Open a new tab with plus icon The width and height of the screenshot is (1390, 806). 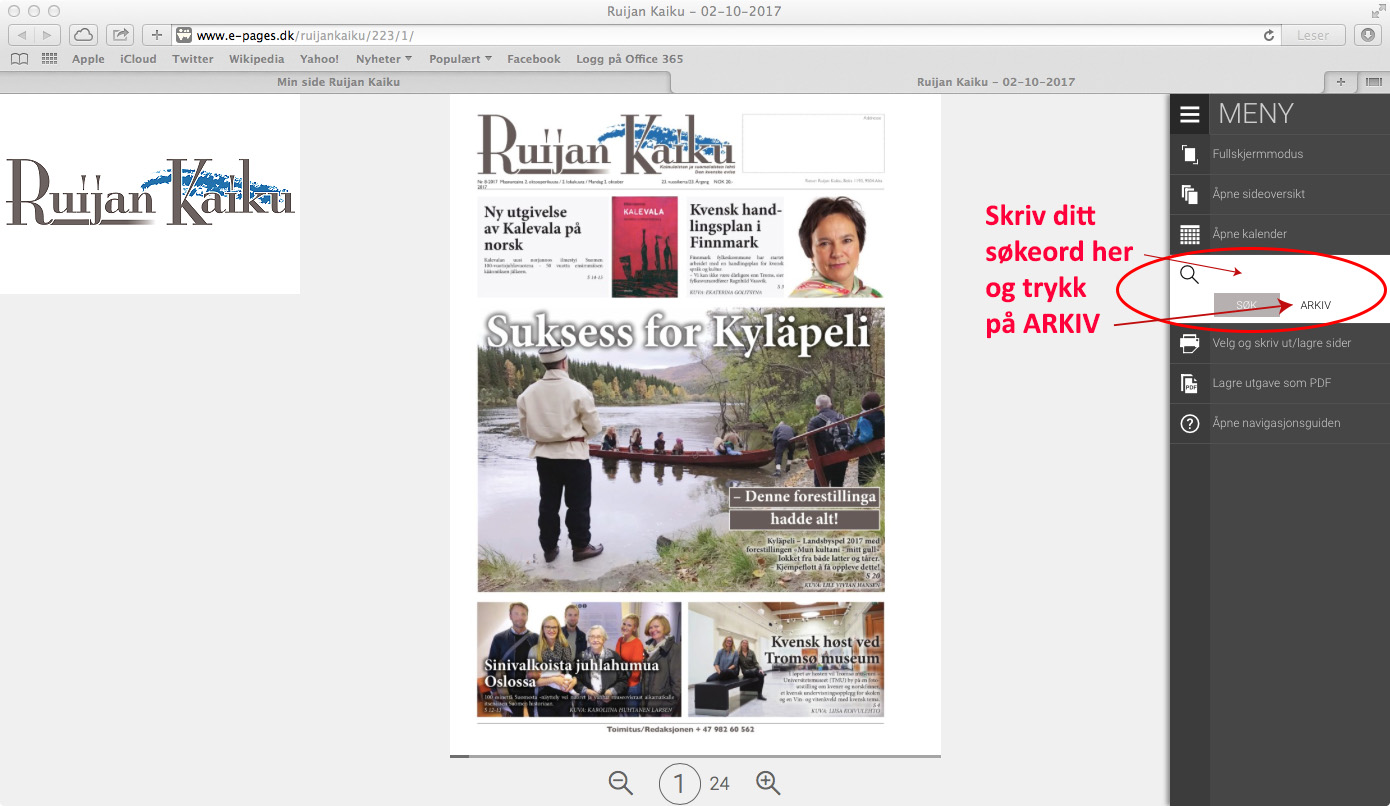(x=1340, y=82)
